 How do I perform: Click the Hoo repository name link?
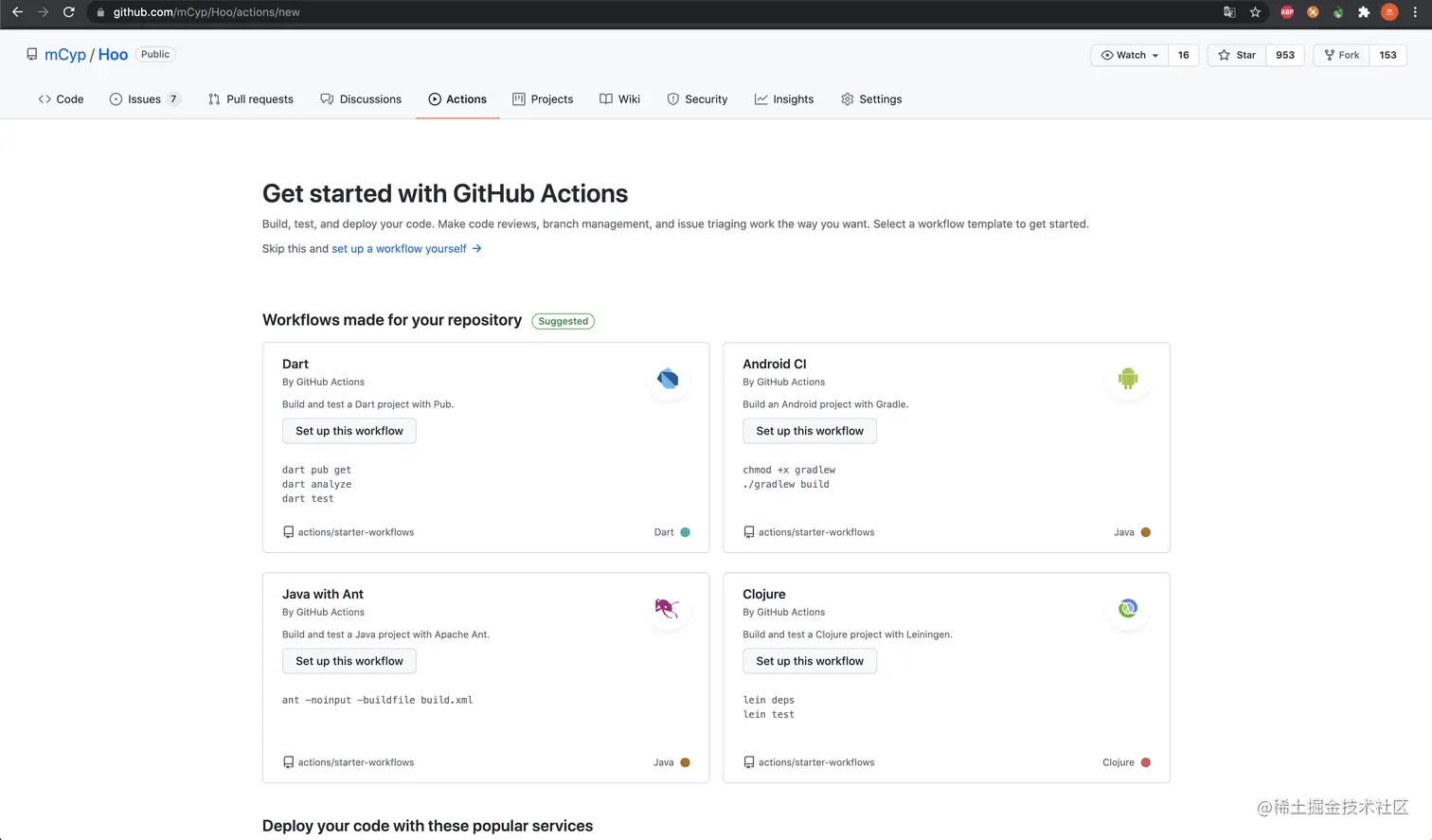(113, 55)
